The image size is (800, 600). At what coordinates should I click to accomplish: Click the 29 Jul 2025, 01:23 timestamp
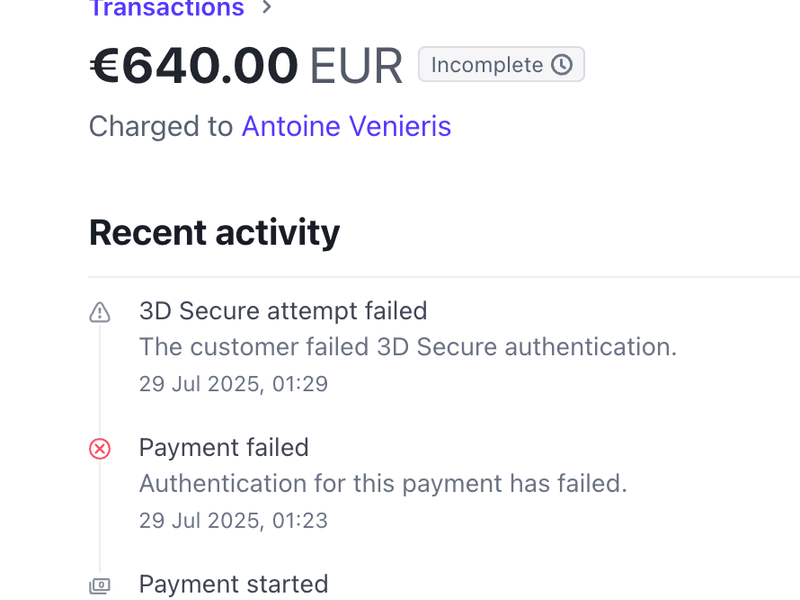tap(233, 520)
